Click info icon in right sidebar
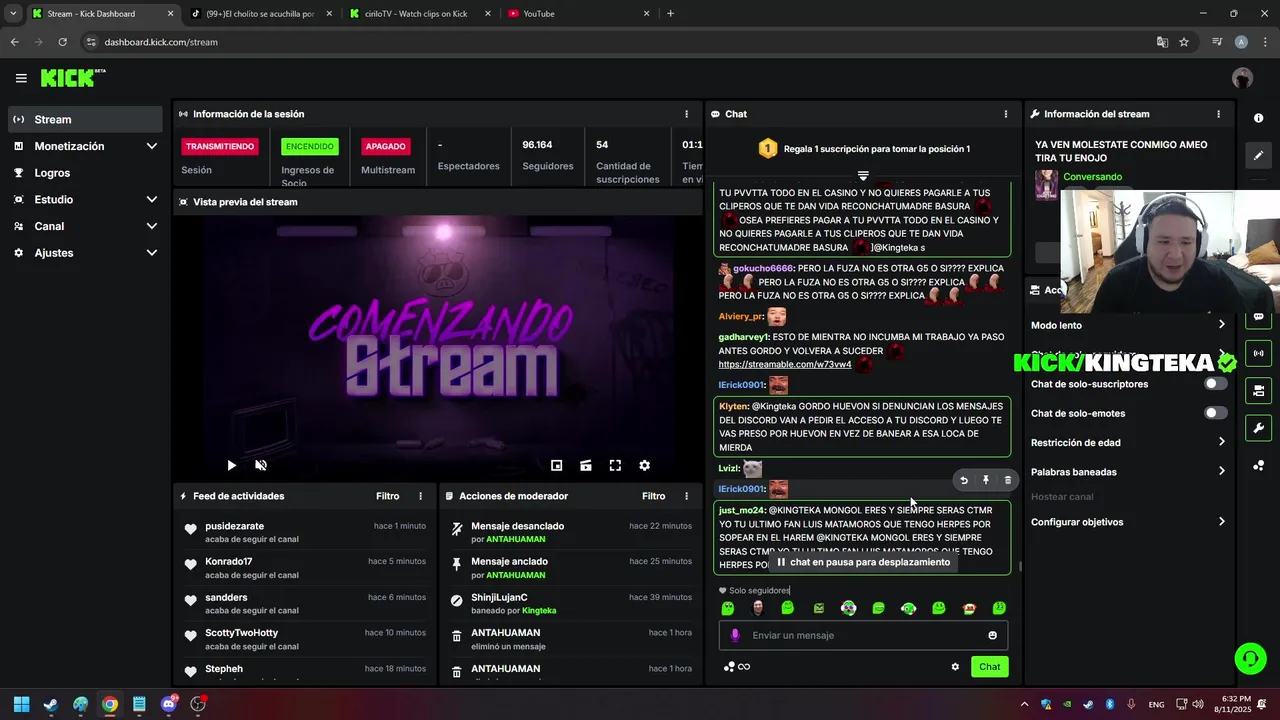 point(1258,118)
